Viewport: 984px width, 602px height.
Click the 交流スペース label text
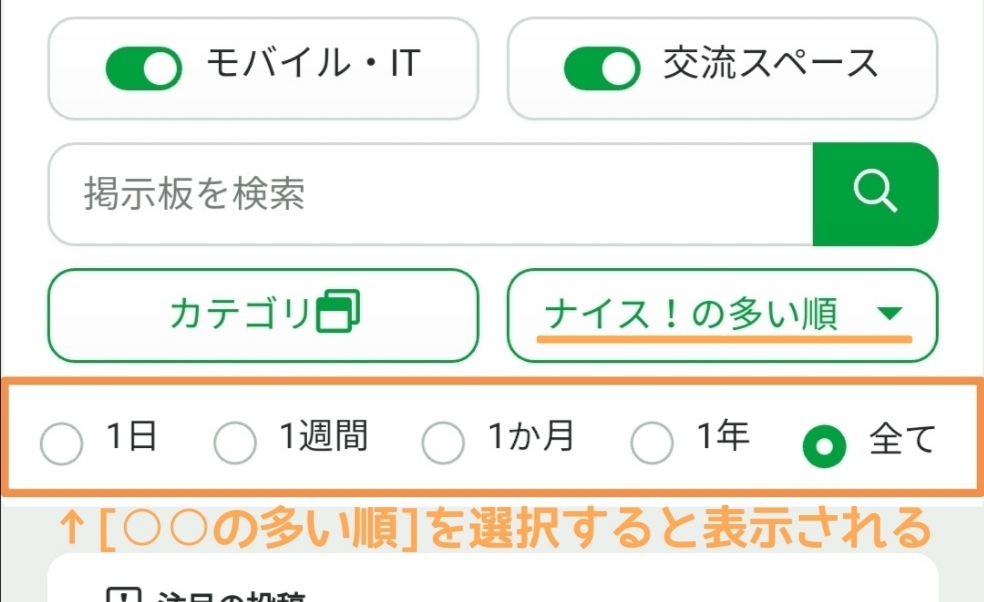(771, 65)
